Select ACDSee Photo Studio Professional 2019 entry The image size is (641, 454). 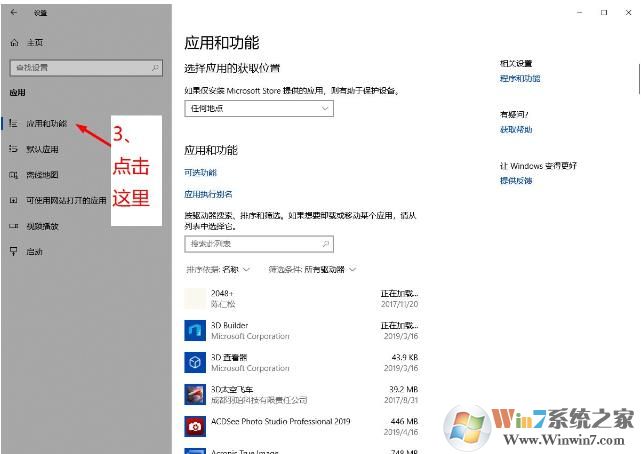pyautogui.click(x=301, y=426)
